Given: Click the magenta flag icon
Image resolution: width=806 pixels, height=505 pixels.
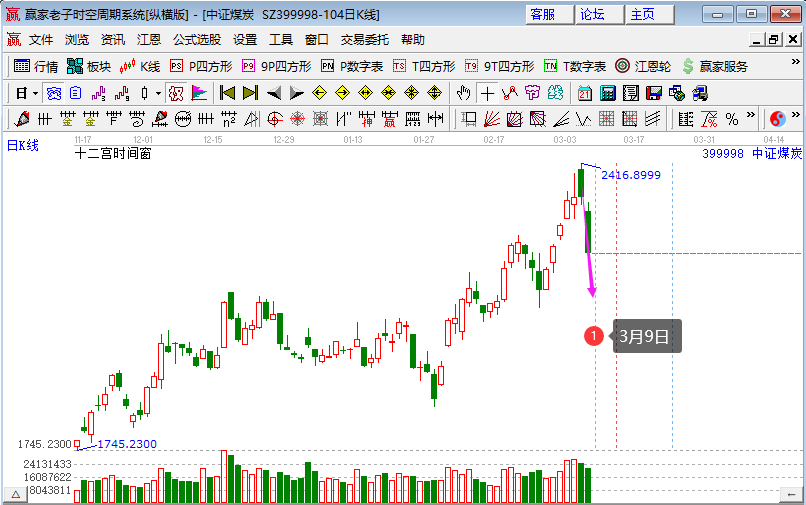Looking at the screenshot, I should click(x=199, y=94).
